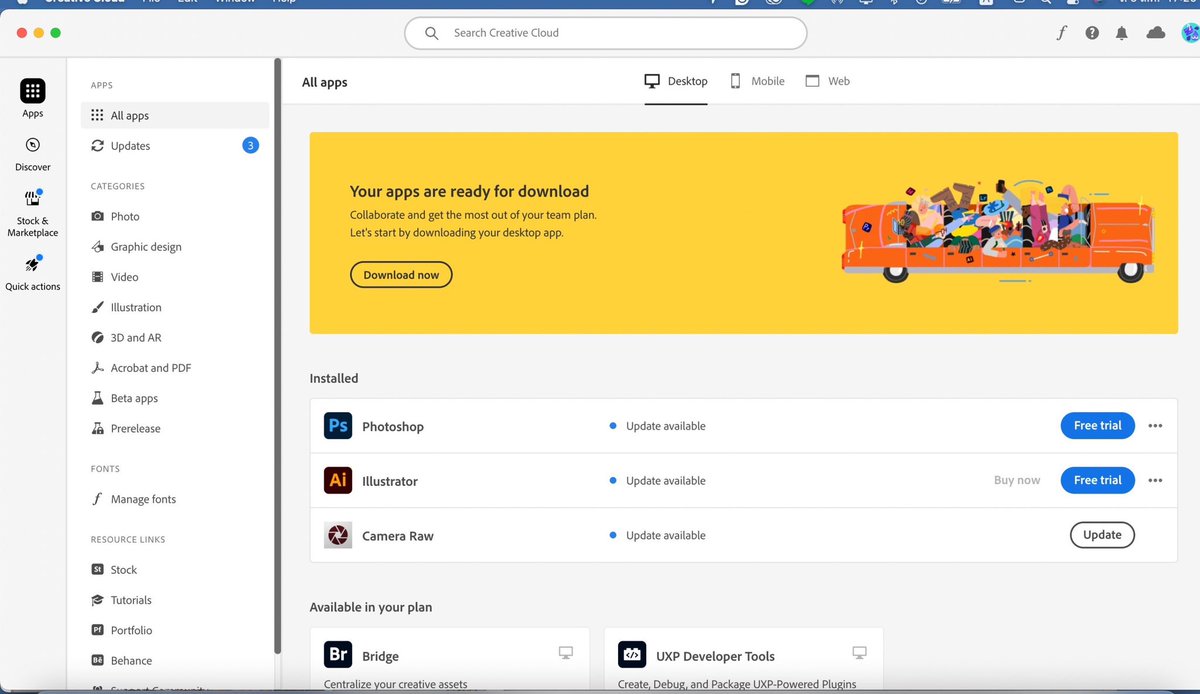
Task: Click the Updates count badge showing 3
Action: [x=250, y=146]
